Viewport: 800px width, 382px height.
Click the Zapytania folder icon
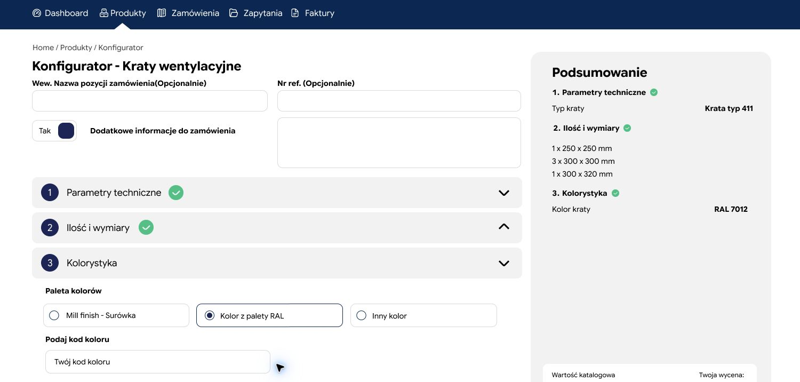[x=233, y=13]
